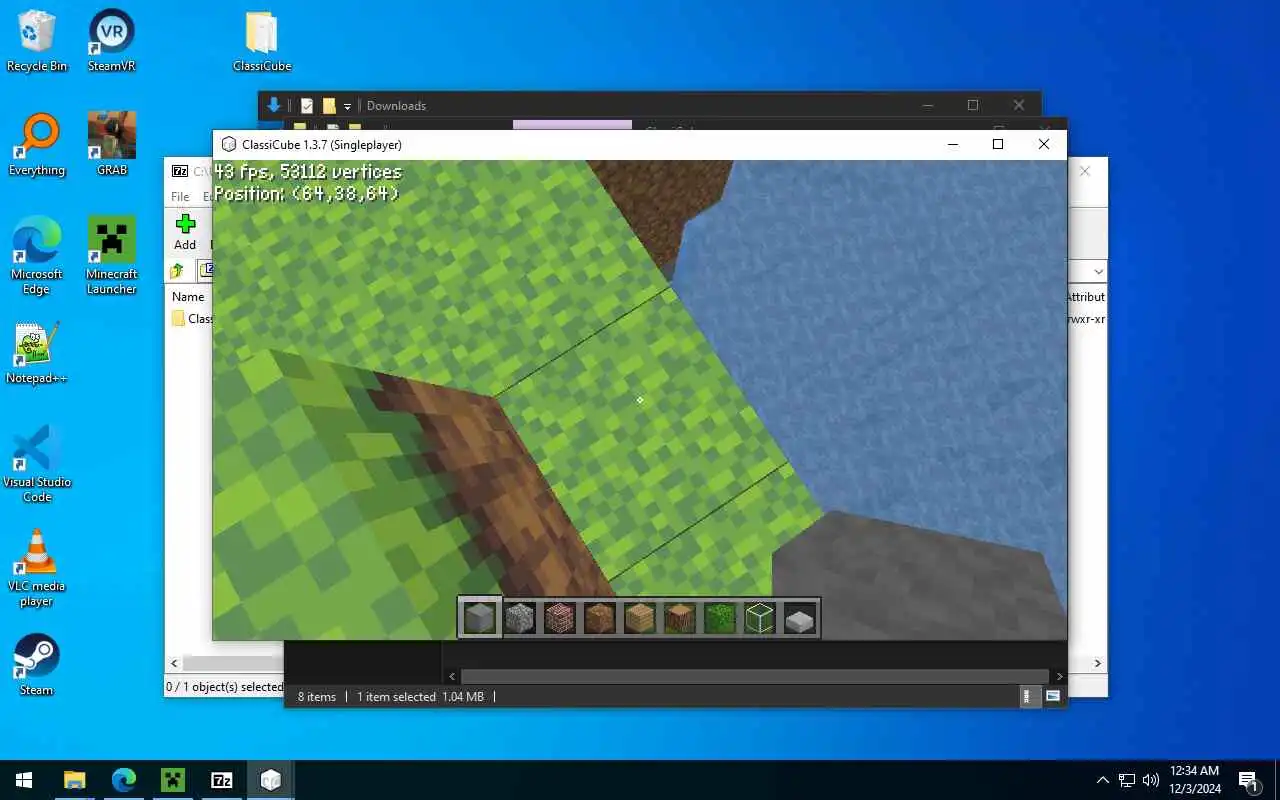Click the ClassiCube window title icon
This screenshot has height=800, width=1280.
pos(229,144)
